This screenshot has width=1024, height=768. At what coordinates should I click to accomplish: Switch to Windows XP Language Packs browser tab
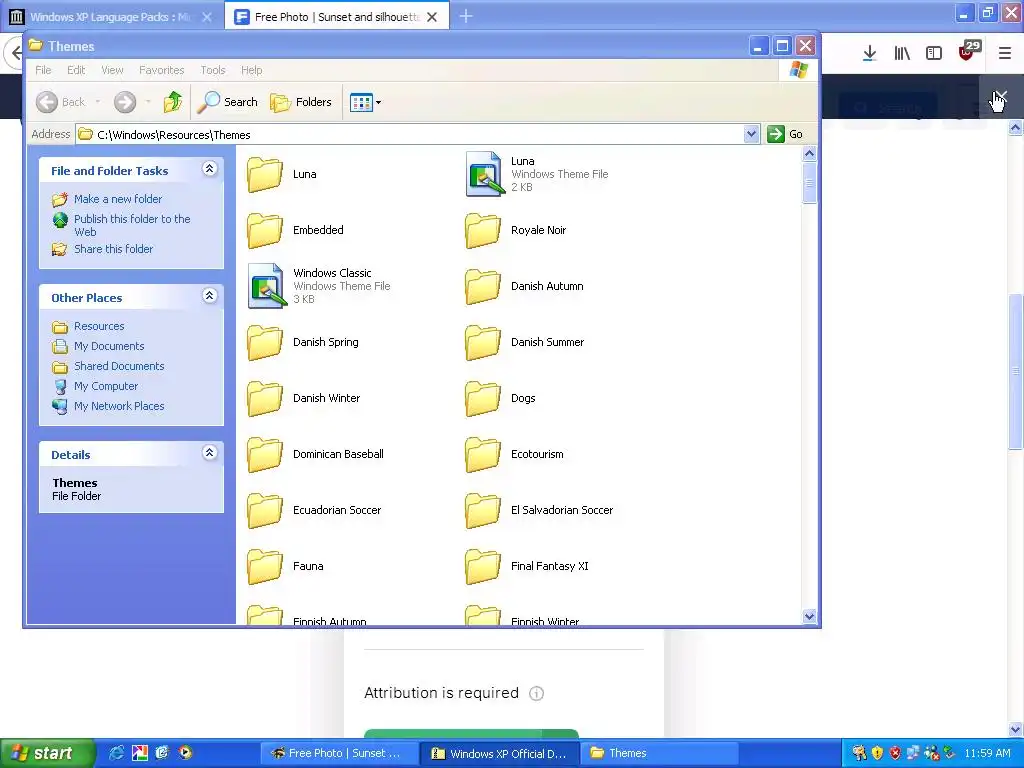[111, 17]
